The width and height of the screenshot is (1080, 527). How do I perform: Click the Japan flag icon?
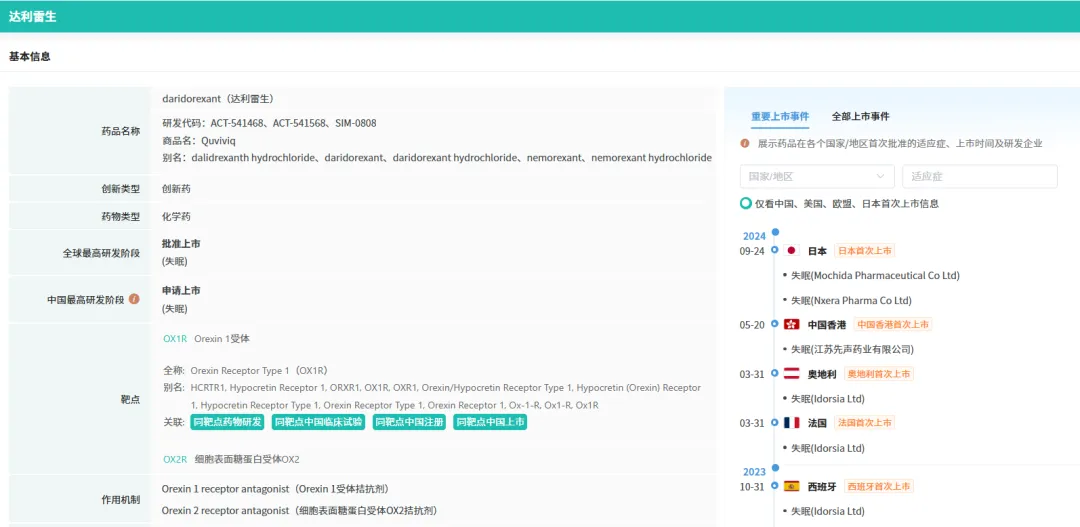[791, 251]
